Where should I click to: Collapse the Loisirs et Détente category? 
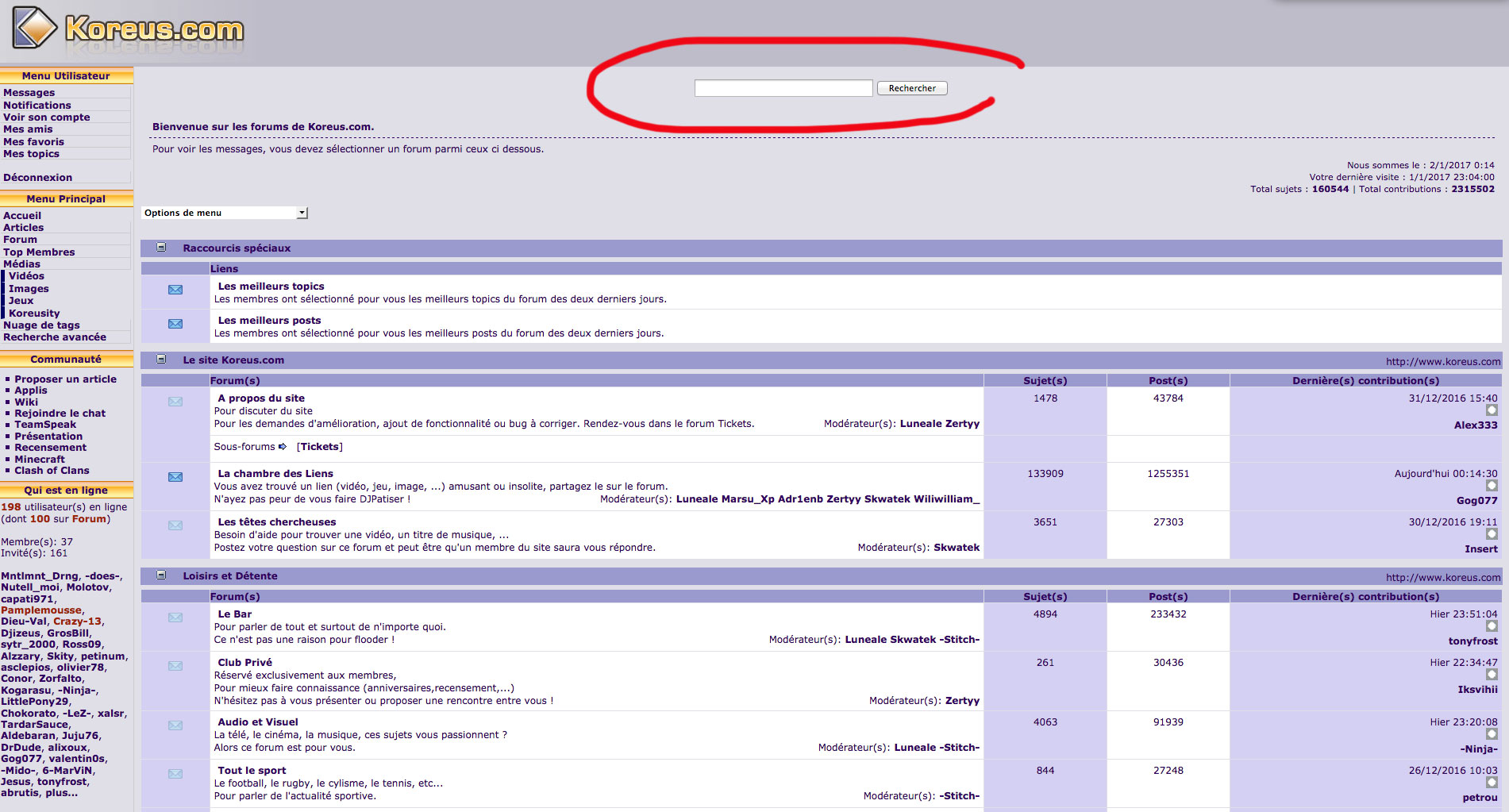pos(161,575)
